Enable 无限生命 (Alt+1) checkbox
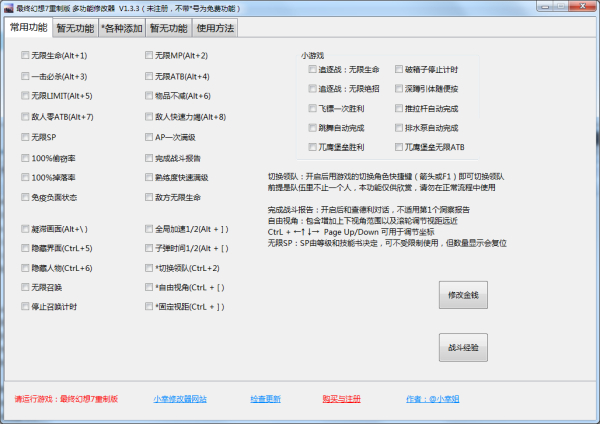Image resolution: width=600 pixels, height=424 pixels. pyautogui.click(x=25, y=56)
